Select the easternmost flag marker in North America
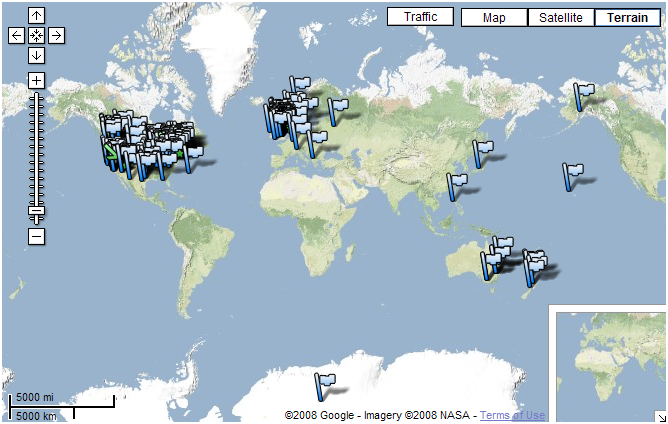Screen dimensions: 668x424 (x=193, y=158)
